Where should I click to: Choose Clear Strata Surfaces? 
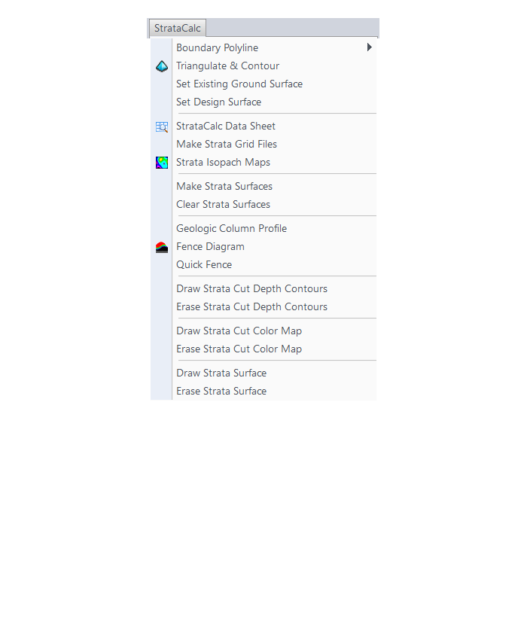263,204
